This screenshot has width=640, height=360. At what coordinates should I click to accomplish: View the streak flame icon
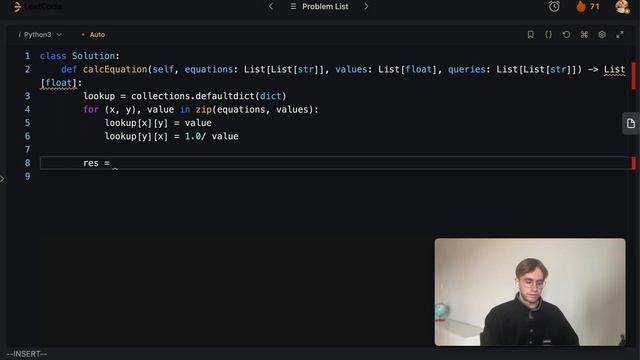pyautogui.click(x=580, y=7)
